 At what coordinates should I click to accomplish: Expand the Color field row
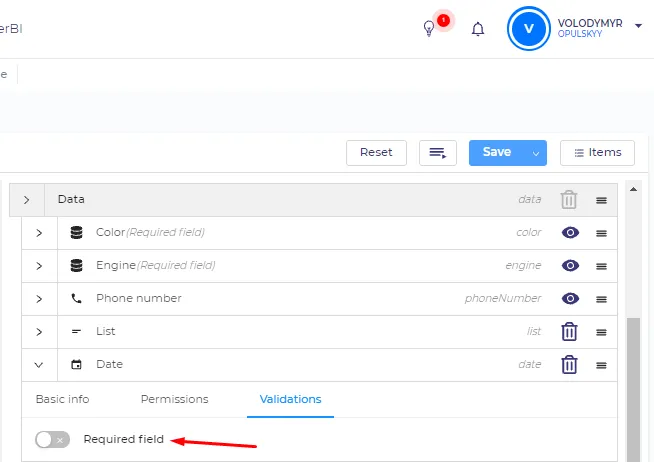point(39,233)
